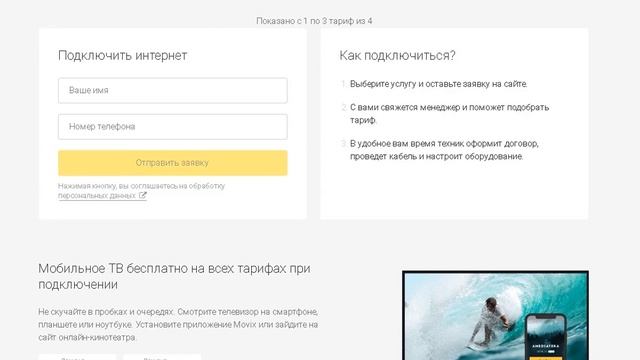The width and height of the screenshot is (640, 360).
Task: Click step 'В удобное вам время техник' text
Action: point(444,150)
